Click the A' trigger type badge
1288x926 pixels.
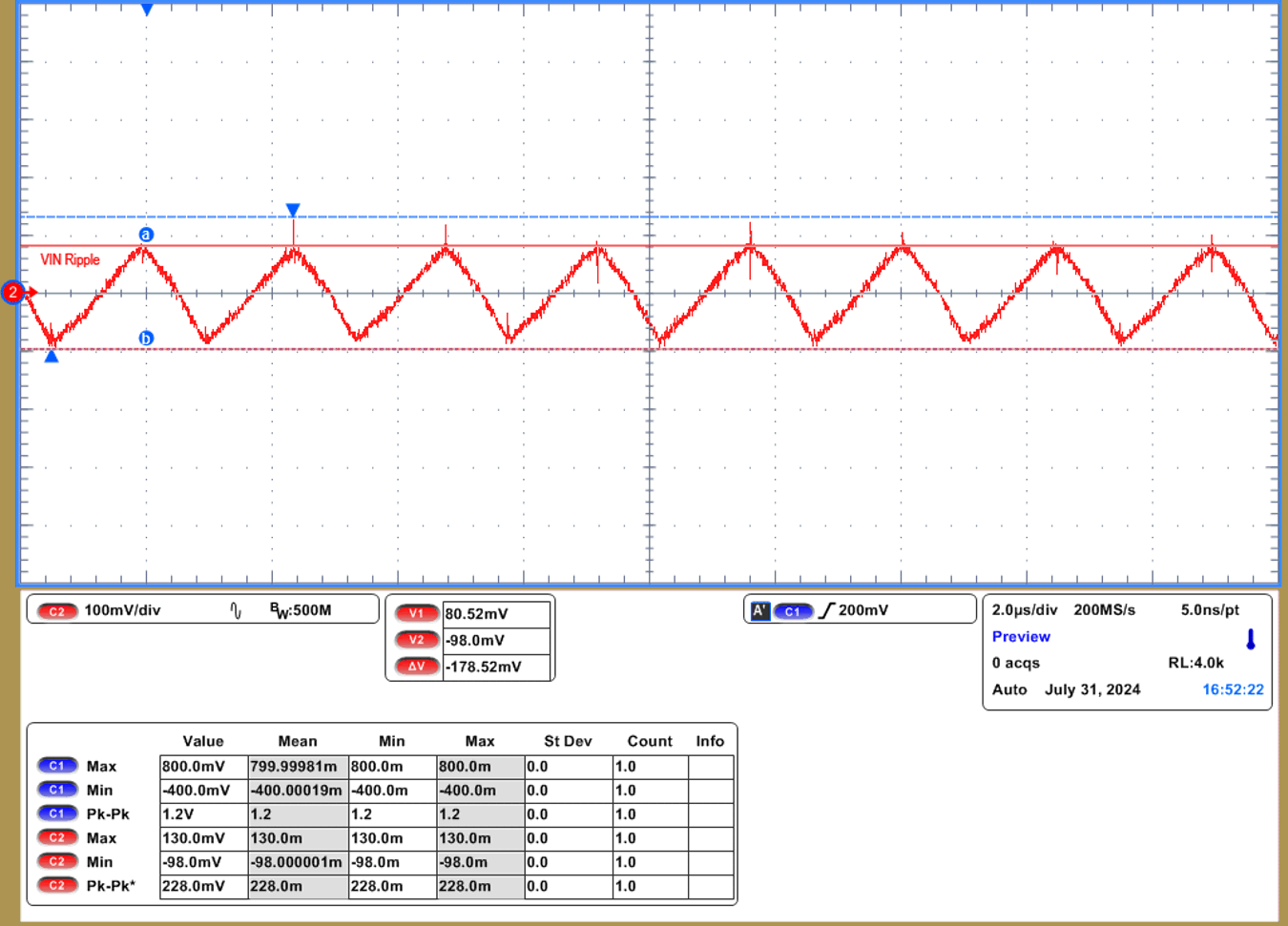(x=760, y=611)
